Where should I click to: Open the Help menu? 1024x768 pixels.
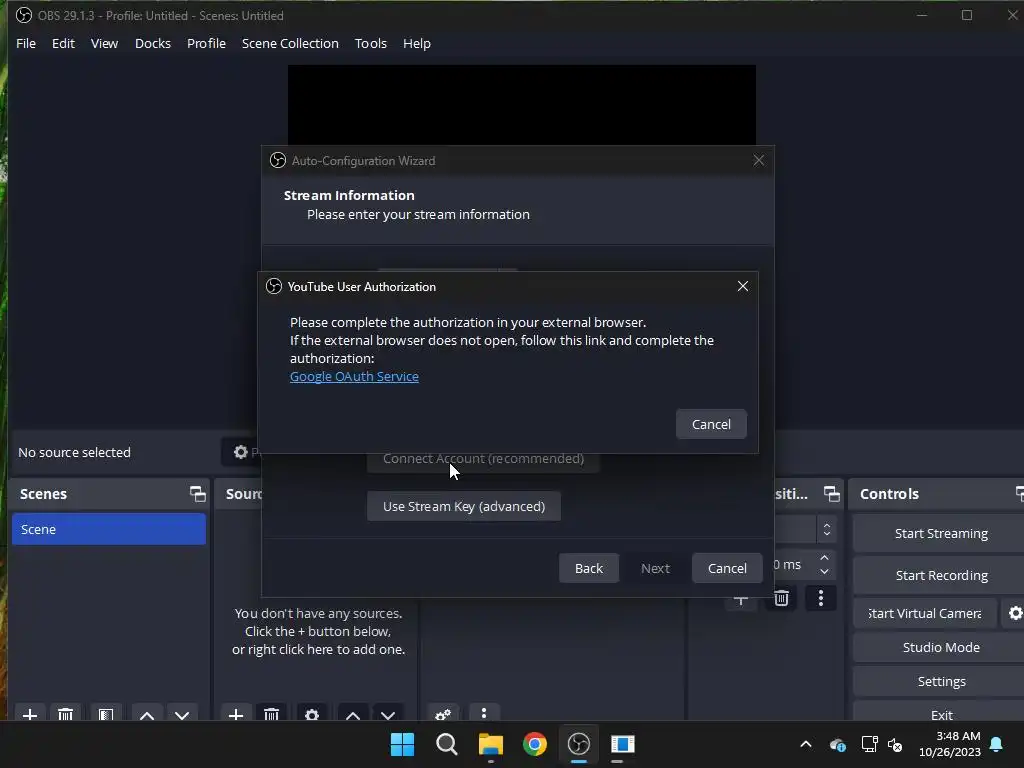(x=416, y=43)
